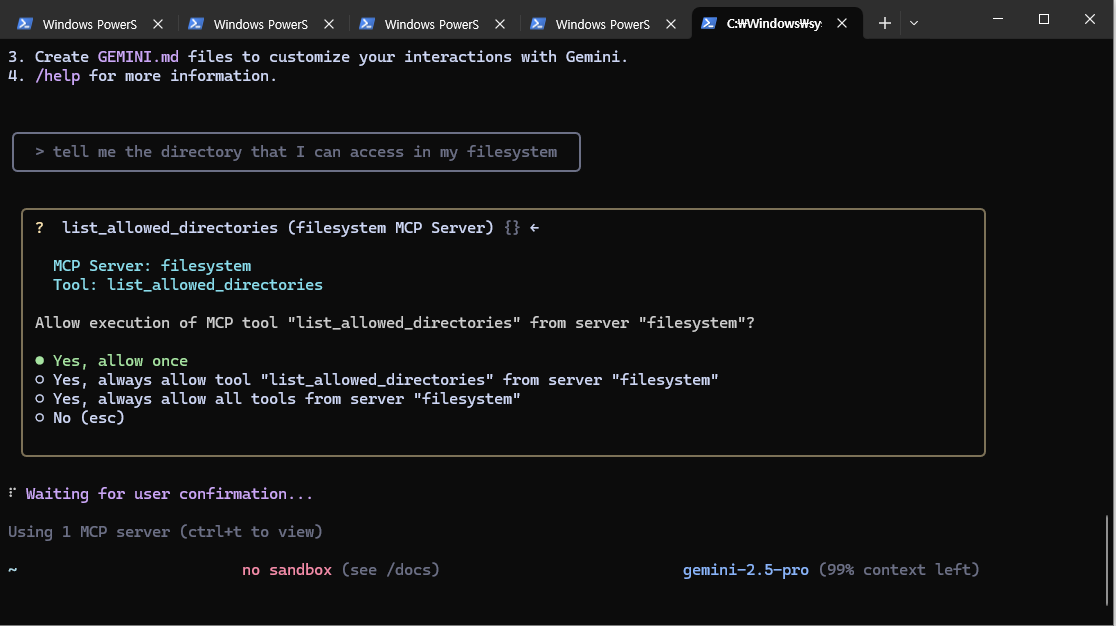Image resolution: width=1116 pixels, height=626 pixels.
Task: Close the first Windows PowerShell tab
Action: [158, 24]
